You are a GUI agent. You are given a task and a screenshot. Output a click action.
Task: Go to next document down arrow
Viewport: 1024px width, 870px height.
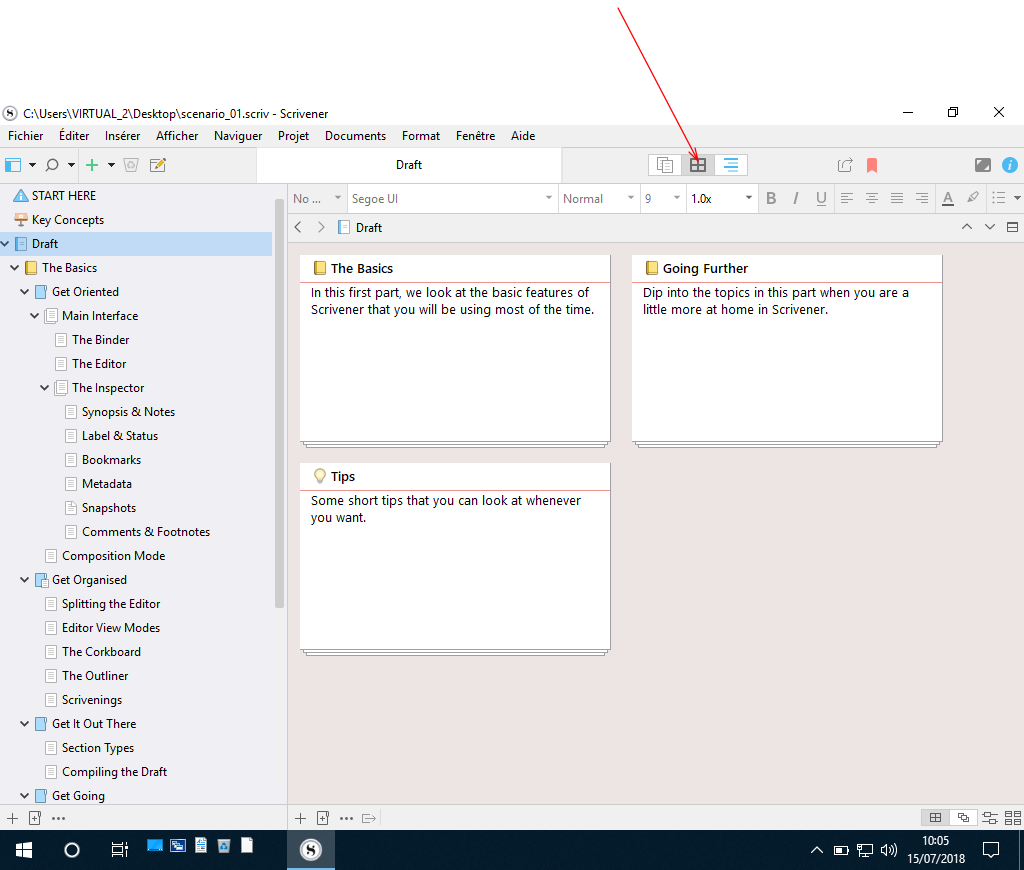coord(990,227)
